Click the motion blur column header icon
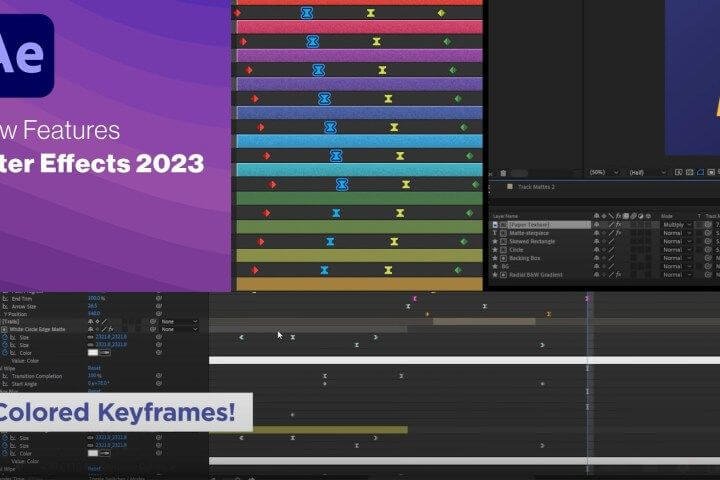720x480 pixels. (633, 216)
